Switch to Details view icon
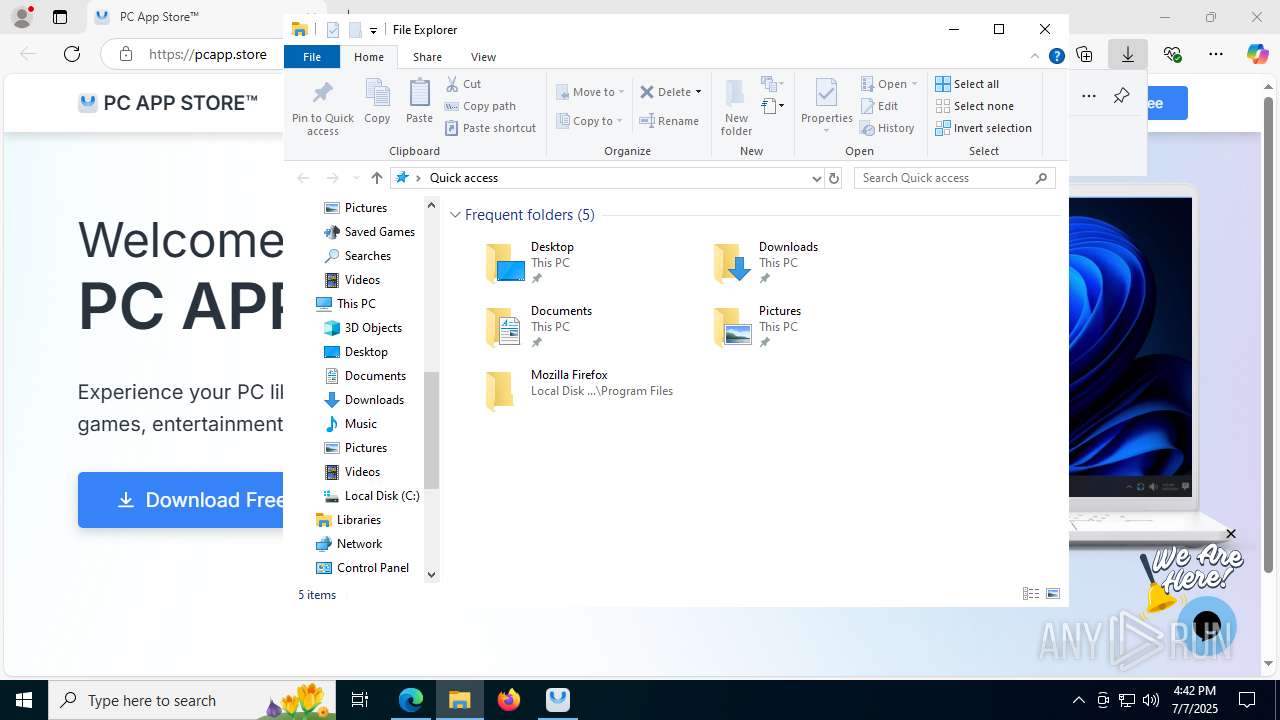This screenshot has width=1280, height=720. pyautogui.click(x=1031, y=594)
